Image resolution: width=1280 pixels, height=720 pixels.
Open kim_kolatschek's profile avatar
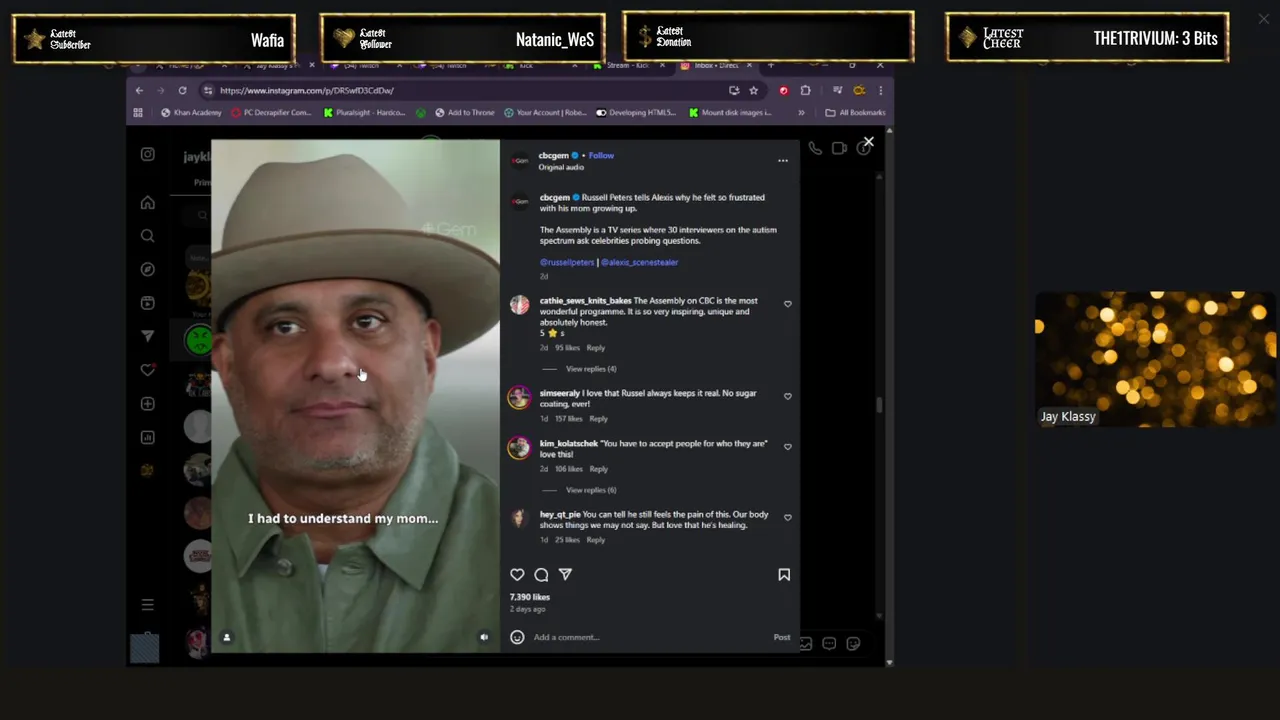519,448
